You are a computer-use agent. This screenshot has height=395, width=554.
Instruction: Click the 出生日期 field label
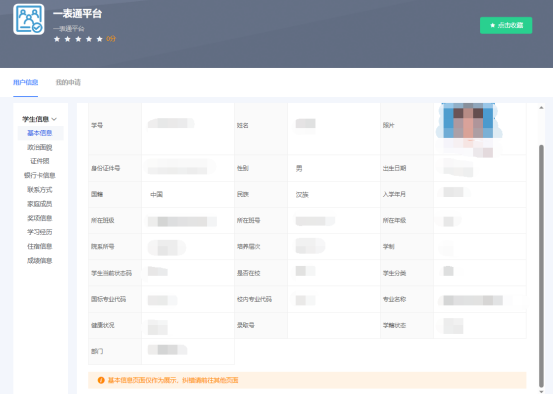(x=394, y=169)
